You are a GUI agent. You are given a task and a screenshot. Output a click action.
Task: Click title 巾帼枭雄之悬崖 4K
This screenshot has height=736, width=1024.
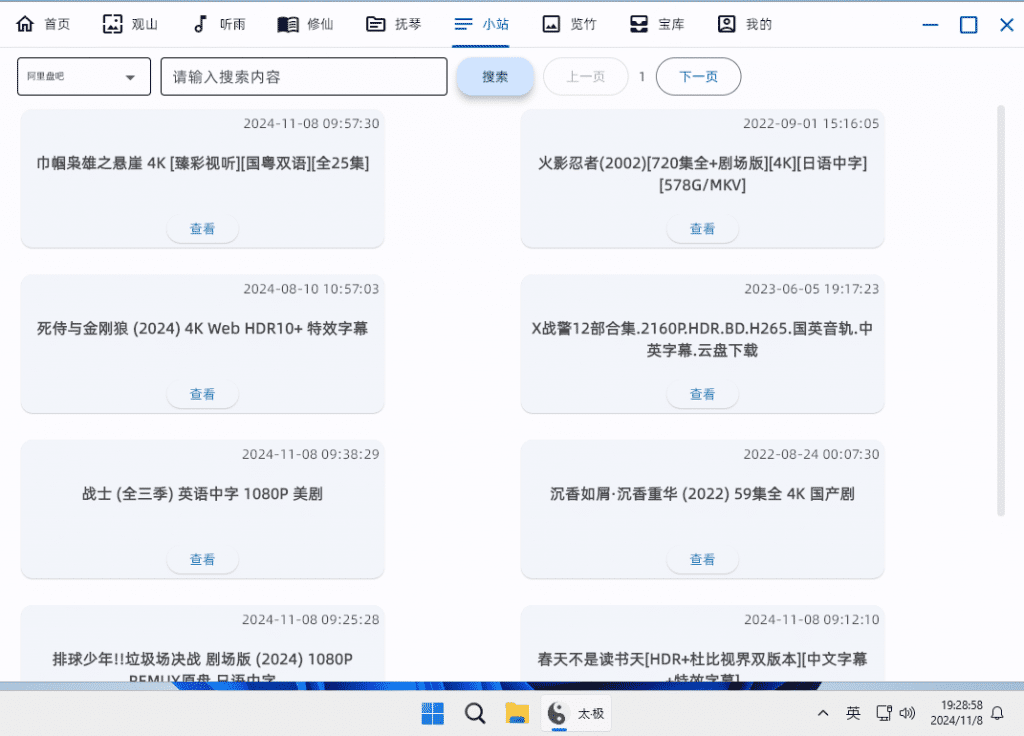click(x=202, y=163)
